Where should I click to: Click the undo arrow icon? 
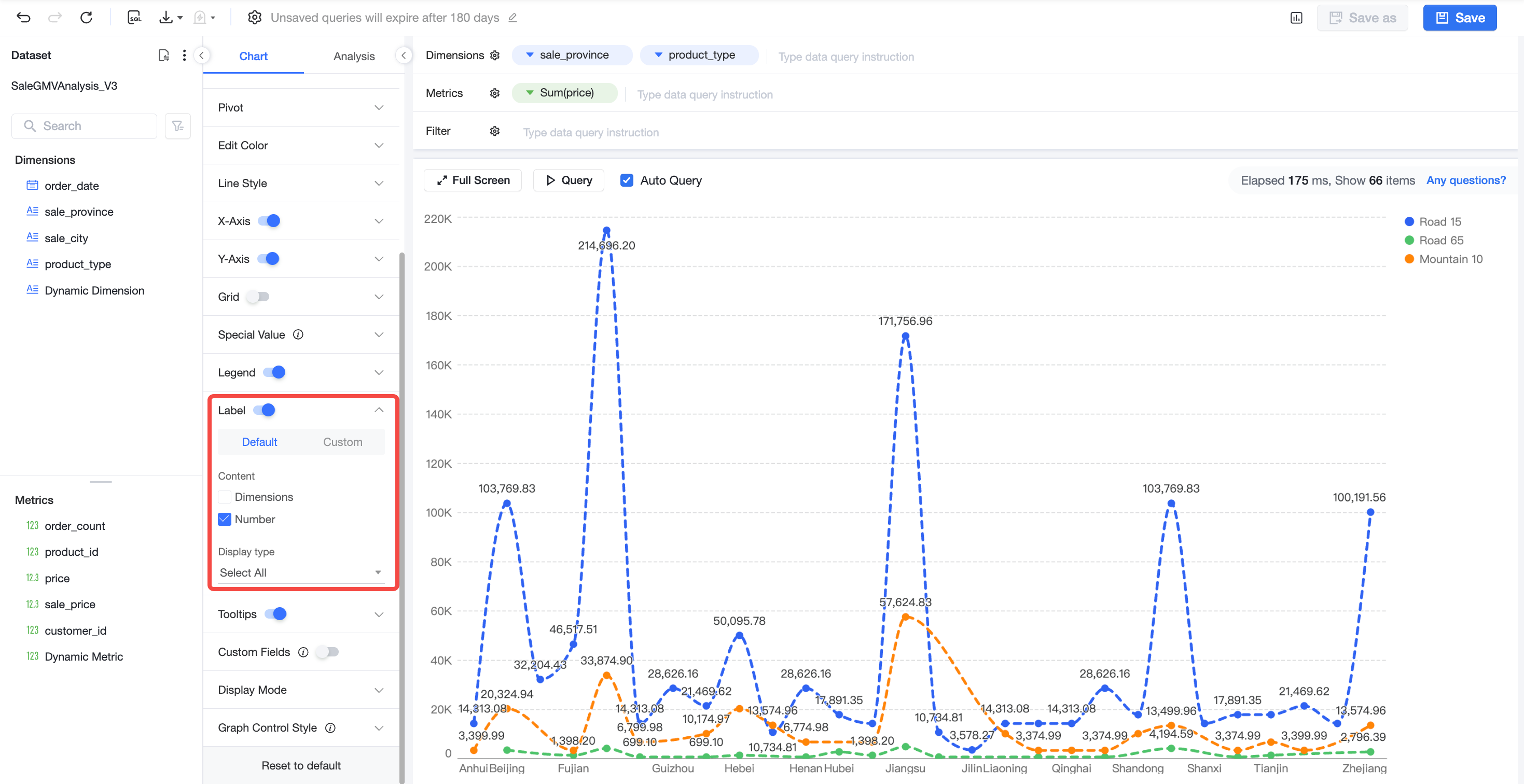(24, 18)
